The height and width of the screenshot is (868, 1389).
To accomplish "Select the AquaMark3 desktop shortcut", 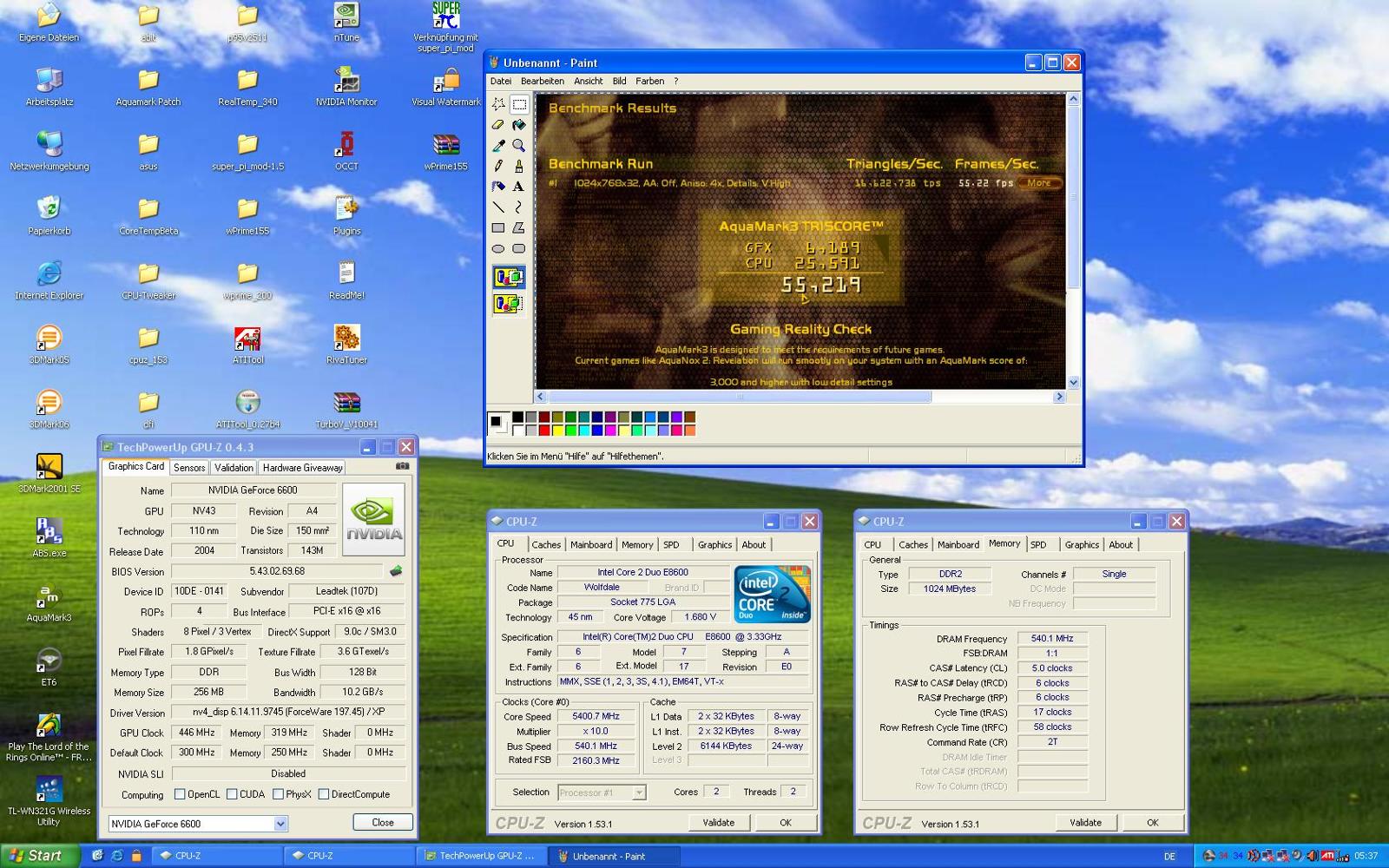I will [49, 602].
